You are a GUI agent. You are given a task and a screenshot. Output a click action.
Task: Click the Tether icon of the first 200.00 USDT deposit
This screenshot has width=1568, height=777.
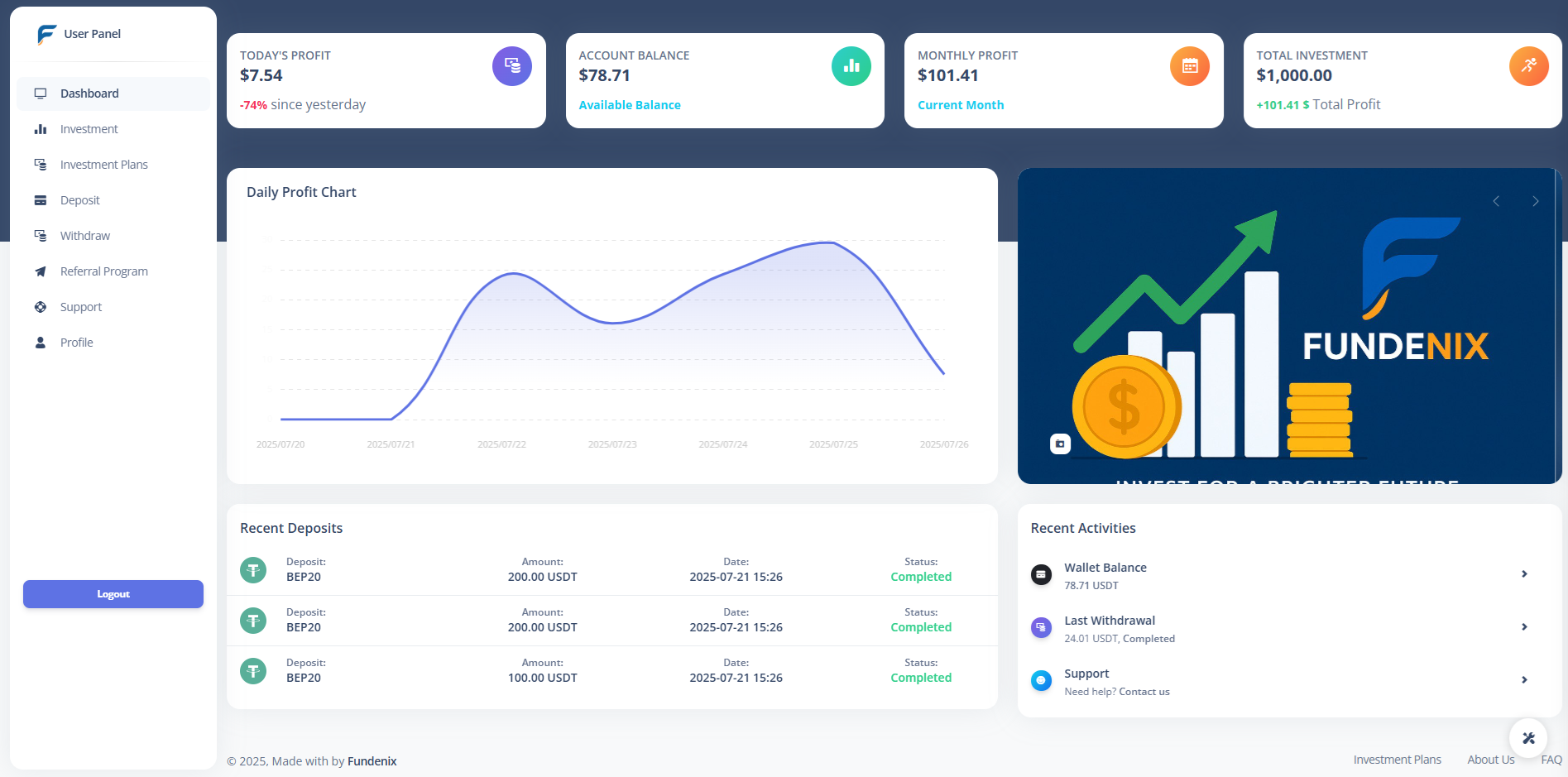253,570
